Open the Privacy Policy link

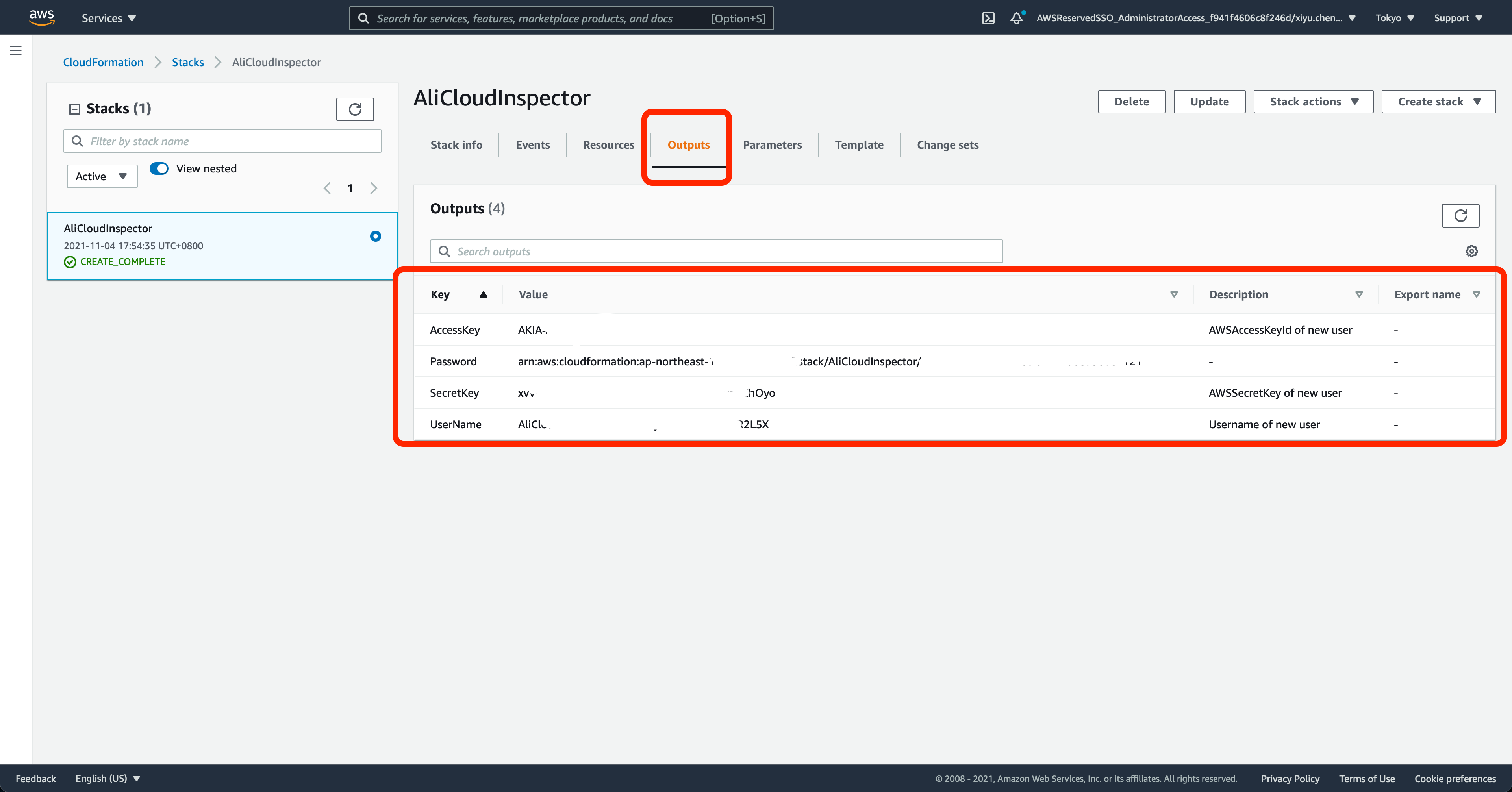(1290, 779)
